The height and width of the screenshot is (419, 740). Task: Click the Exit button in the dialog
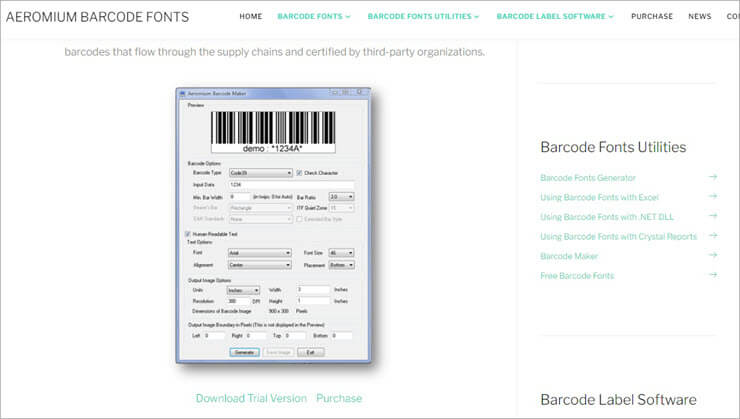pyautogui.click(x=311, y=352)
